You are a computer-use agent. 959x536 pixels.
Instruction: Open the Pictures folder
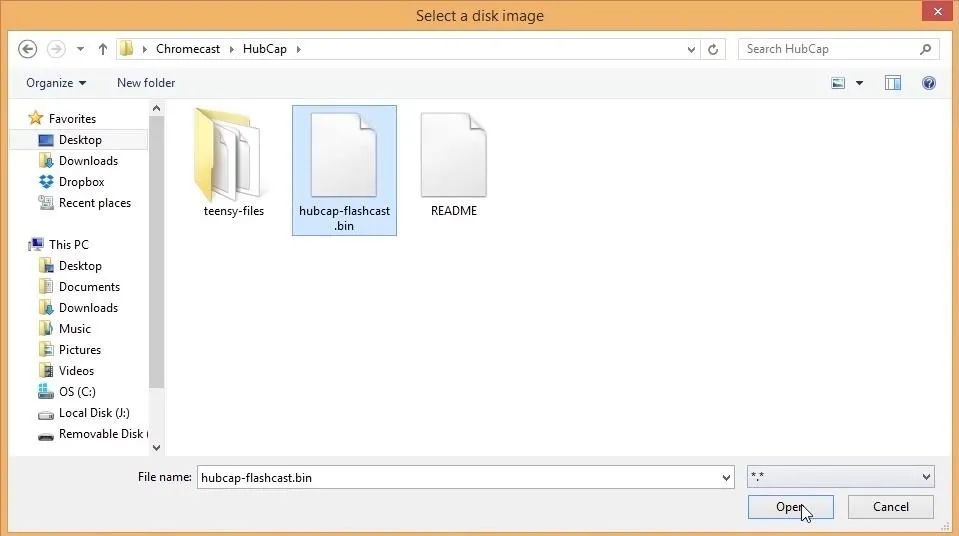click(80, 349)
